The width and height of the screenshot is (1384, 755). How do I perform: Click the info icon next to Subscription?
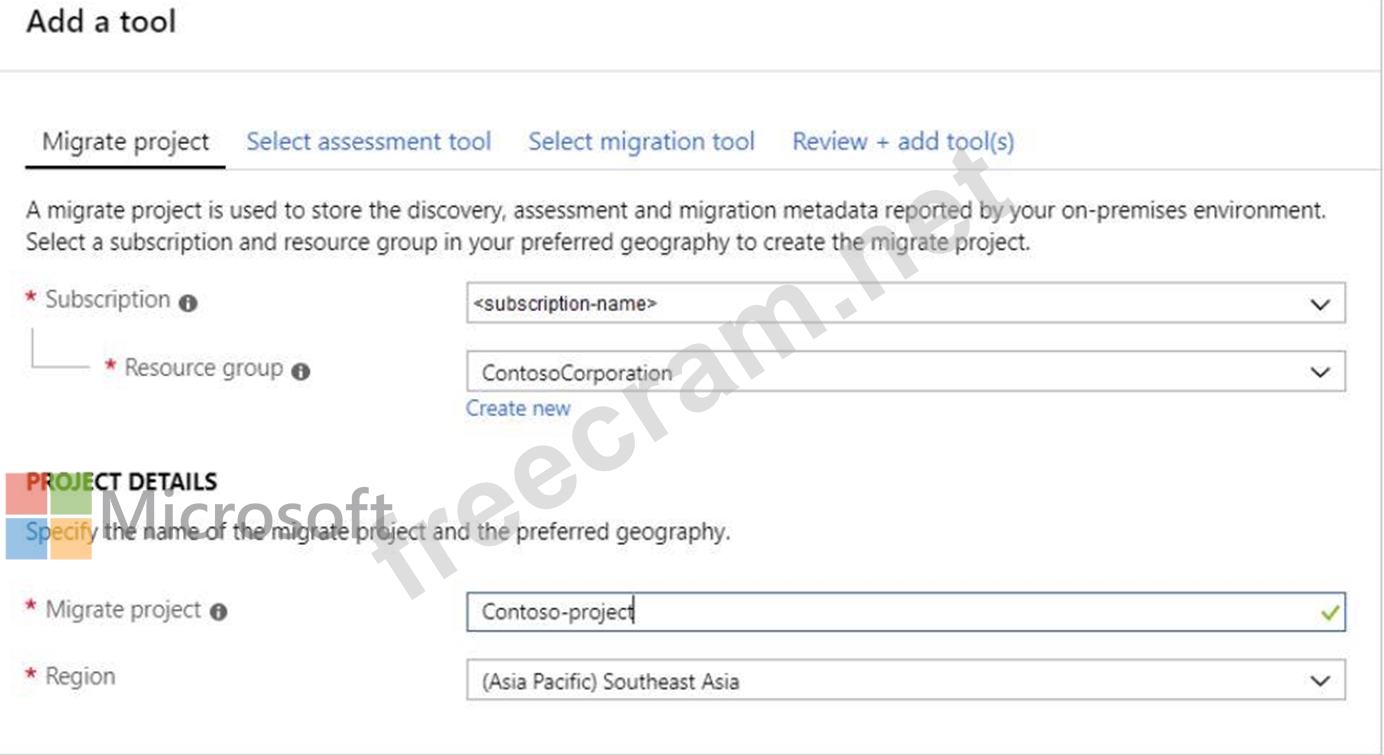pos(188,303)
